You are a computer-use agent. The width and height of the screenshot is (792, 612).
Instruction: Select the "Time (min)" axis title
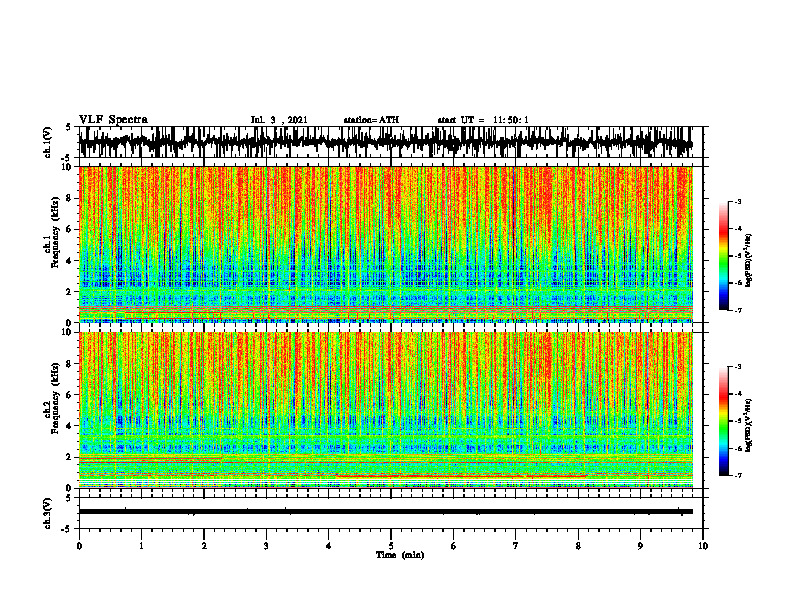pyautogui.click(x=400, y=555)
